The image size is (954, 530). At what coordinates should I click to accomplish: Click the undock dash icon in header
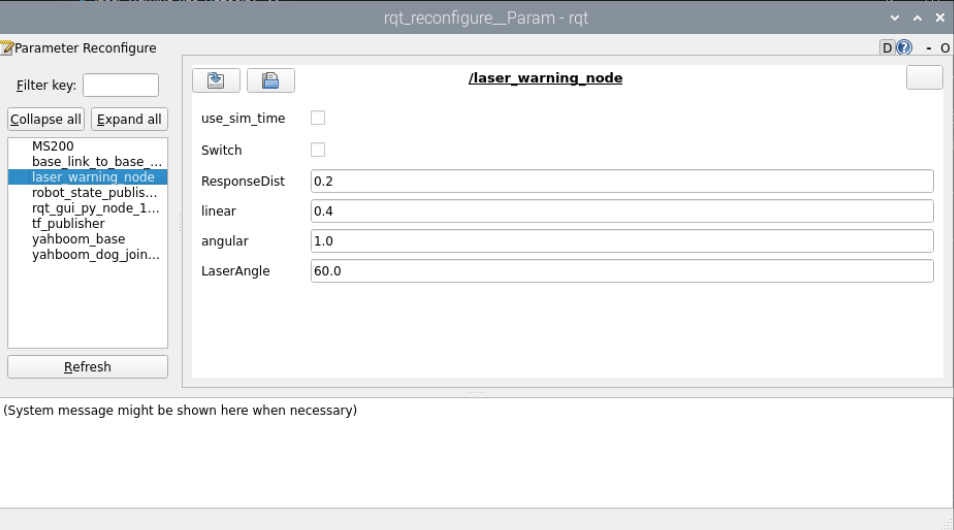coord(929,48)
